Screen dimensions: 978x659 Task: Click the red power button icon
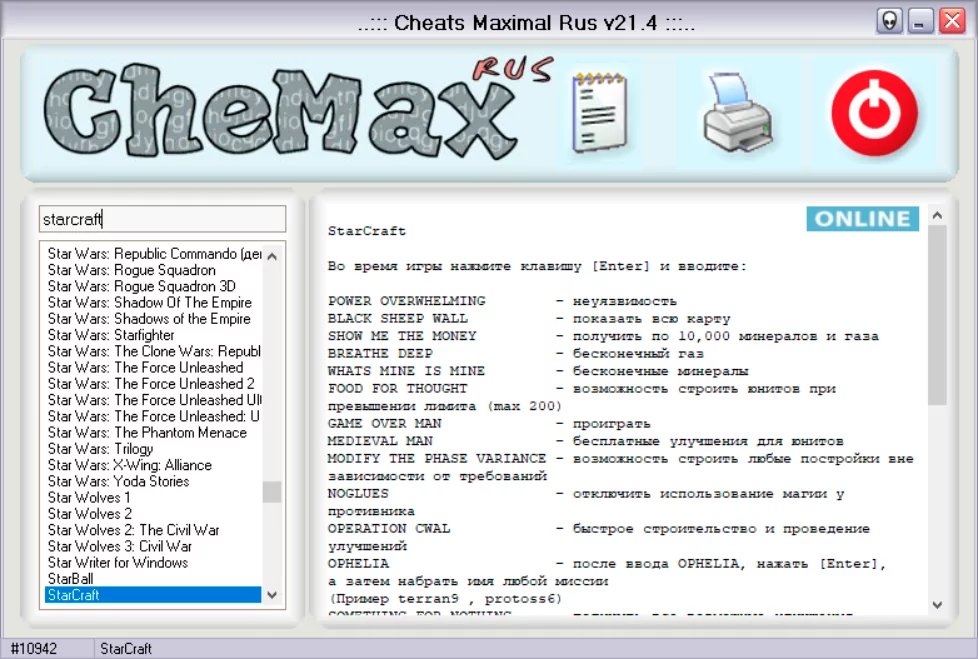pyautogui.click(x=874, y=113)
